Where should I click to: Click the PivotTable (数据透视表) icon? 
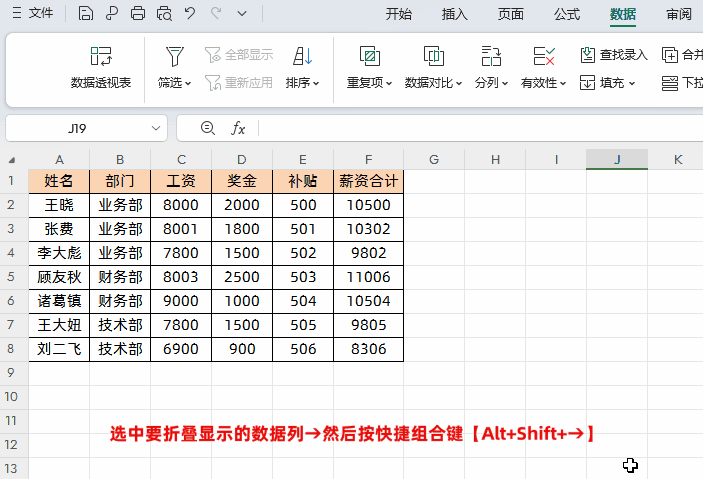point(101,56)
